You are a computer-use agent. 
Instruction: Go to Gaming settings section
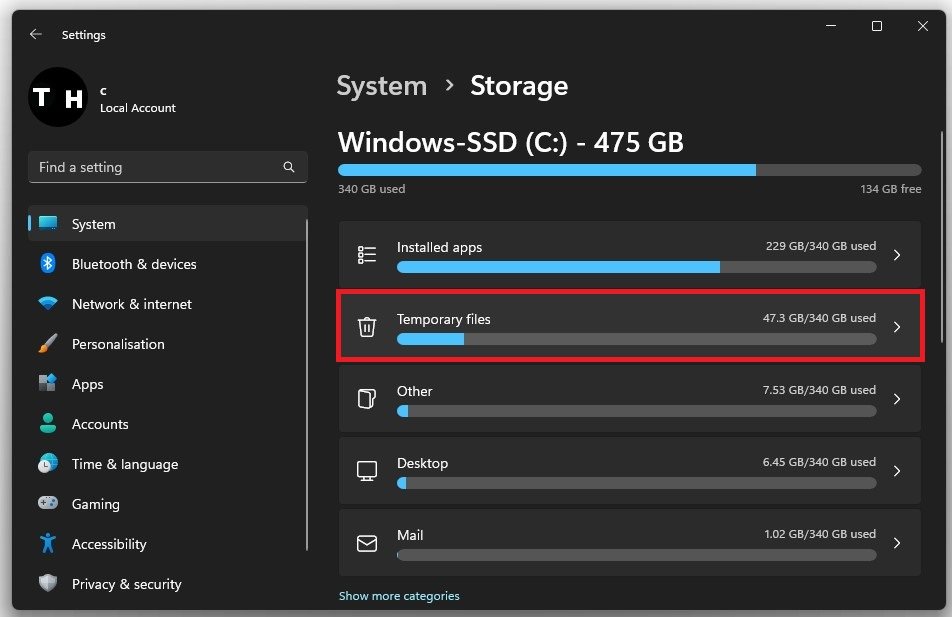click(95, 504)
